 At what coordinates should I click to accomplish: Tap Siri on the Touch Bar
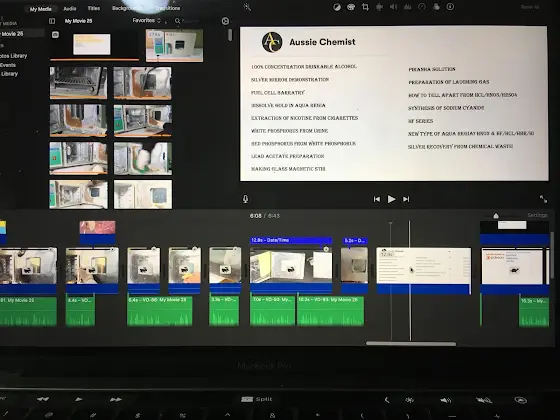520,400
